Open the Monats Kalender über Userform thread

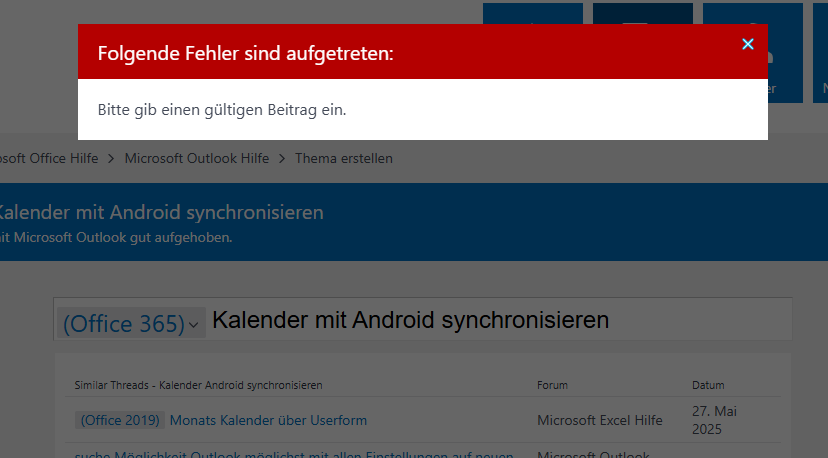coord(268,420)
